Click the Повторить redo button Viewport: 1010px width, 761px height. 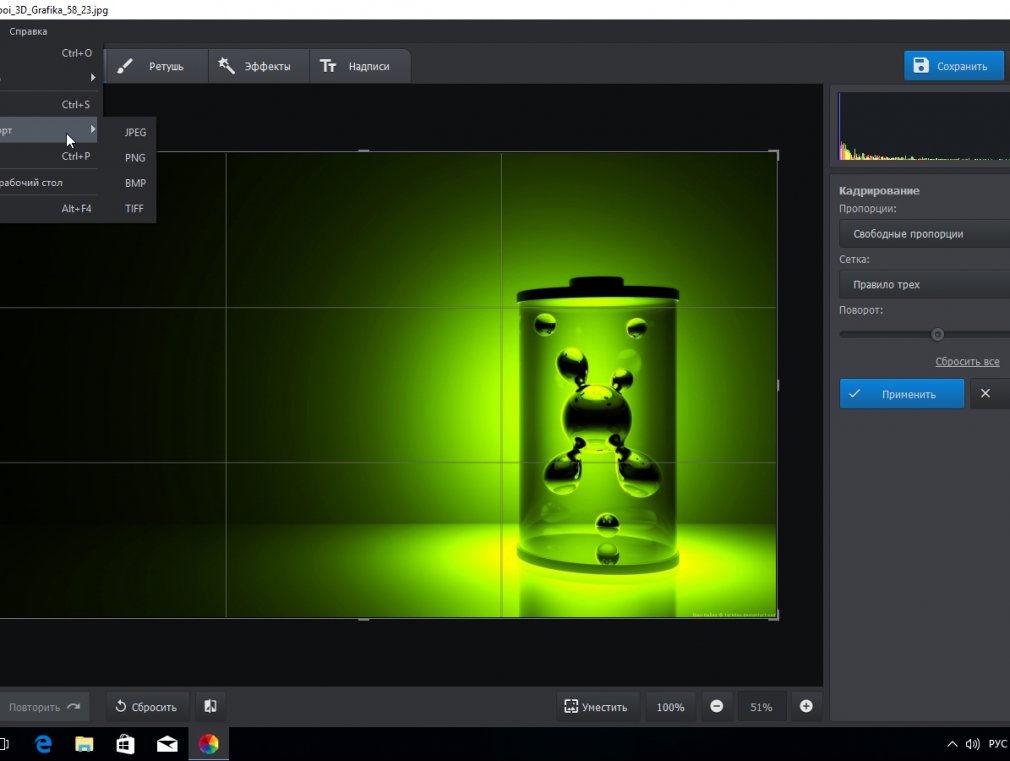point(44,707)
